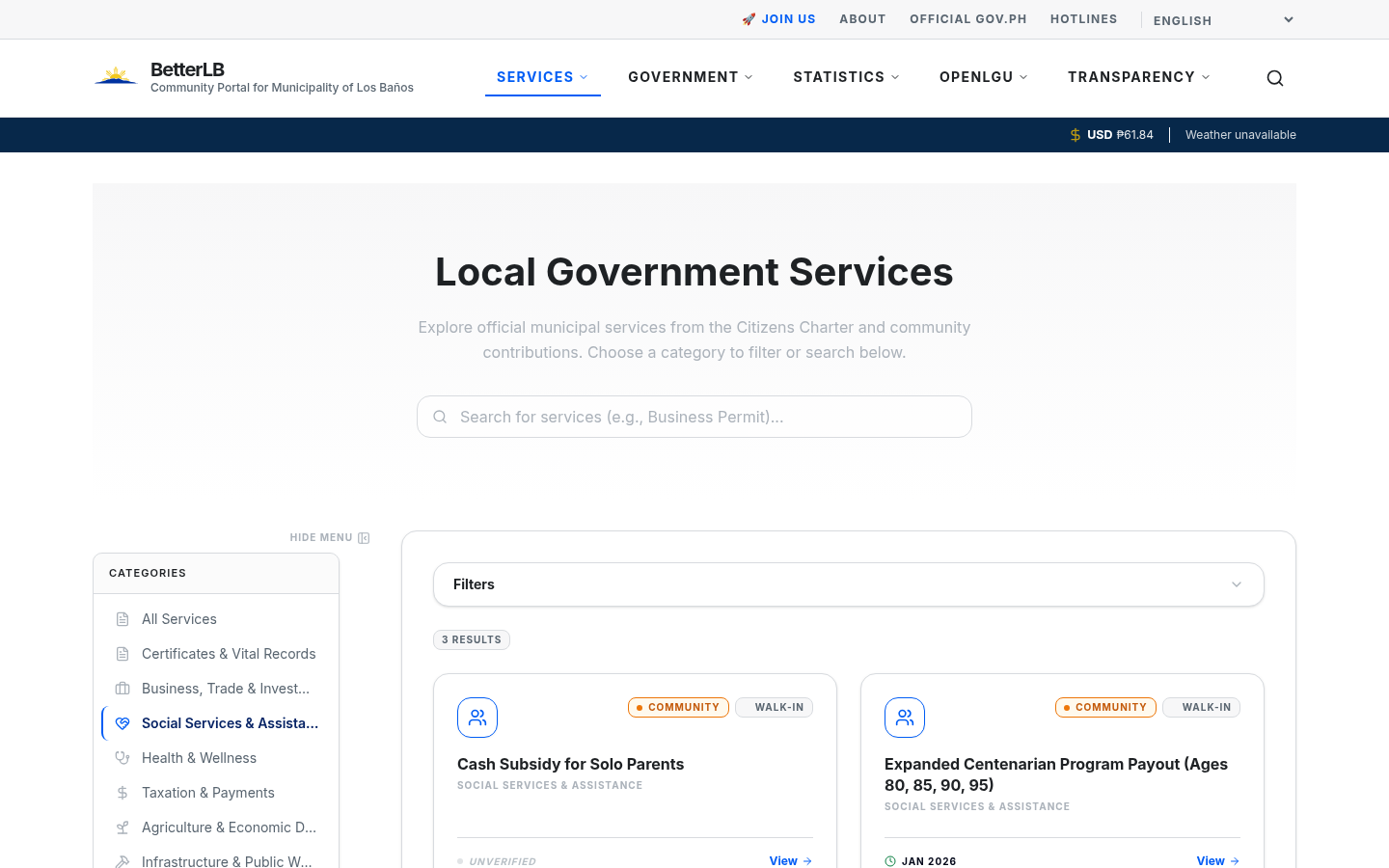Select All Services category

tap(216, 619)
